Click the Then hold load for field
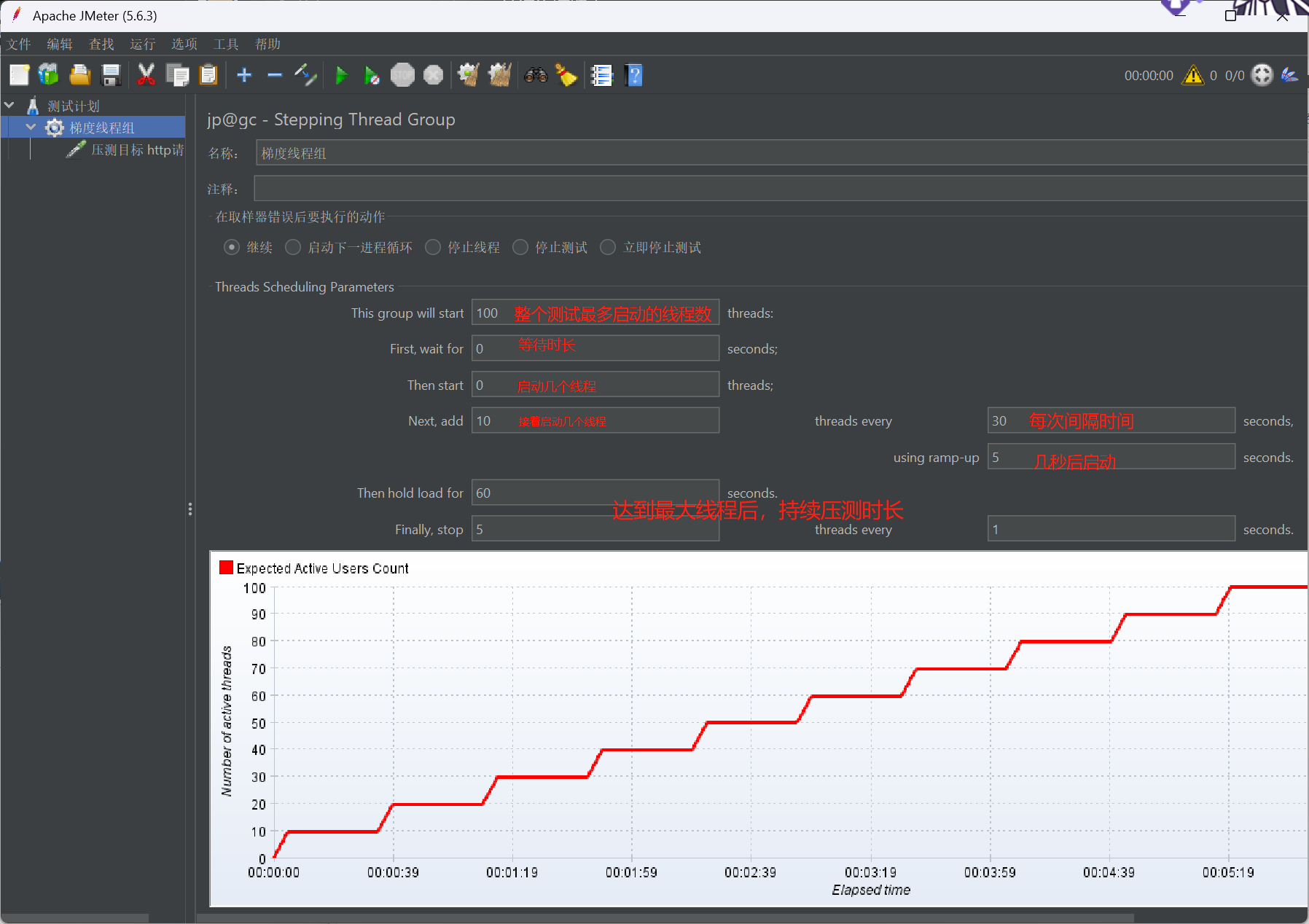This screenshot has width=1309, height=924. point(595,493)
